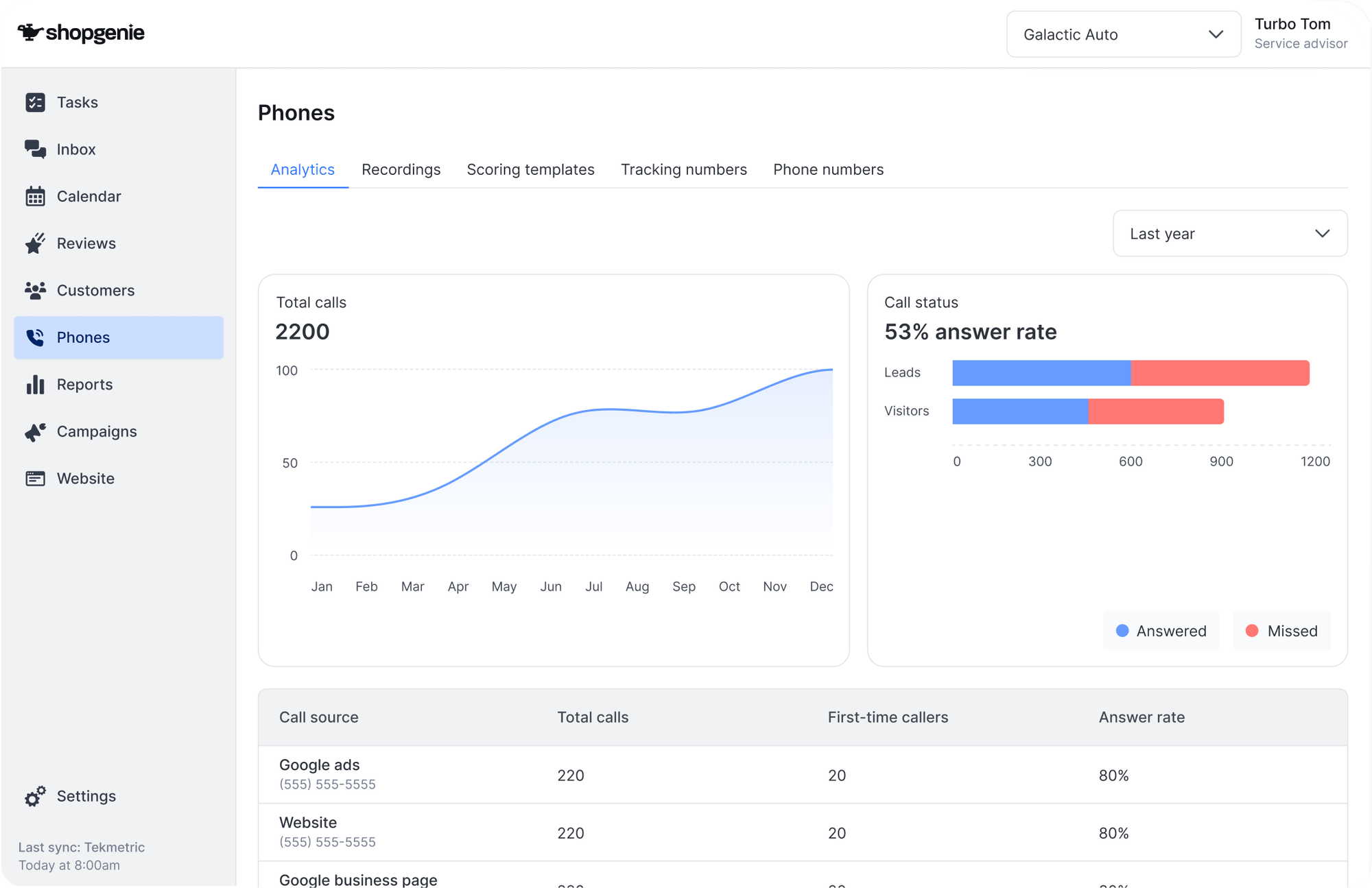Screen dimensions: 1372x888
Task: Open the Settings gear icon
Action: [35, 796]
